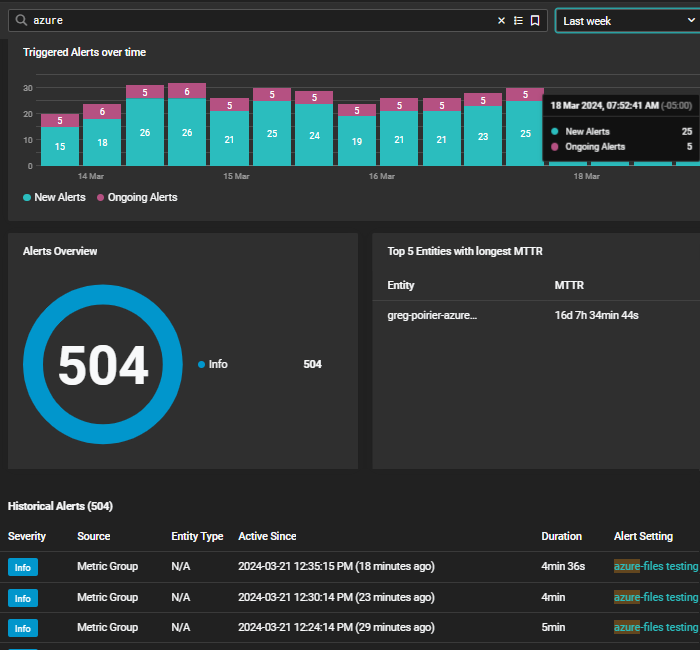Screen dimensions: 700x650
Task: Click the 5min duration cell
Action: click(x=553, y=627)
